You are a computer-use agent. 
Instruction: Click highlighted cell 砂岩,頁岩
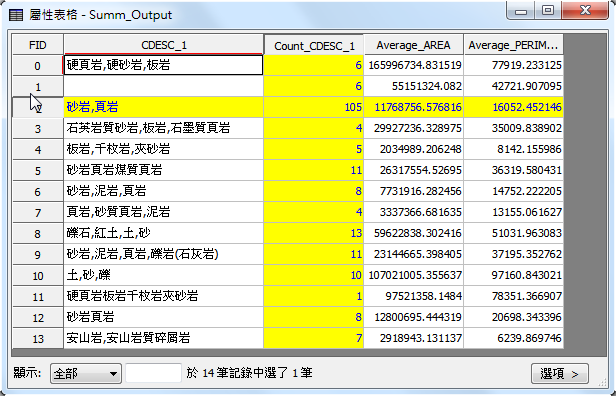pos(163,107)
